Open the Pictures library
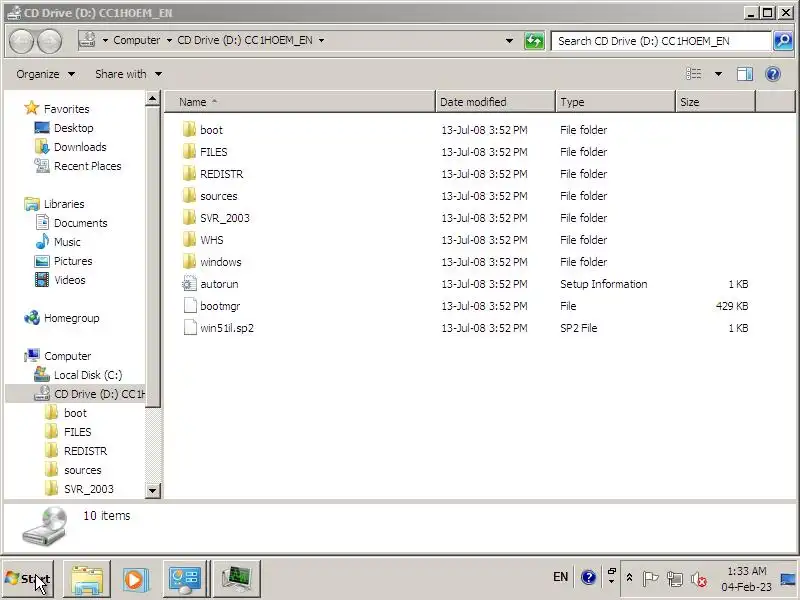The height and width of the screenshot is (600, 800). [x=73, y=261]
